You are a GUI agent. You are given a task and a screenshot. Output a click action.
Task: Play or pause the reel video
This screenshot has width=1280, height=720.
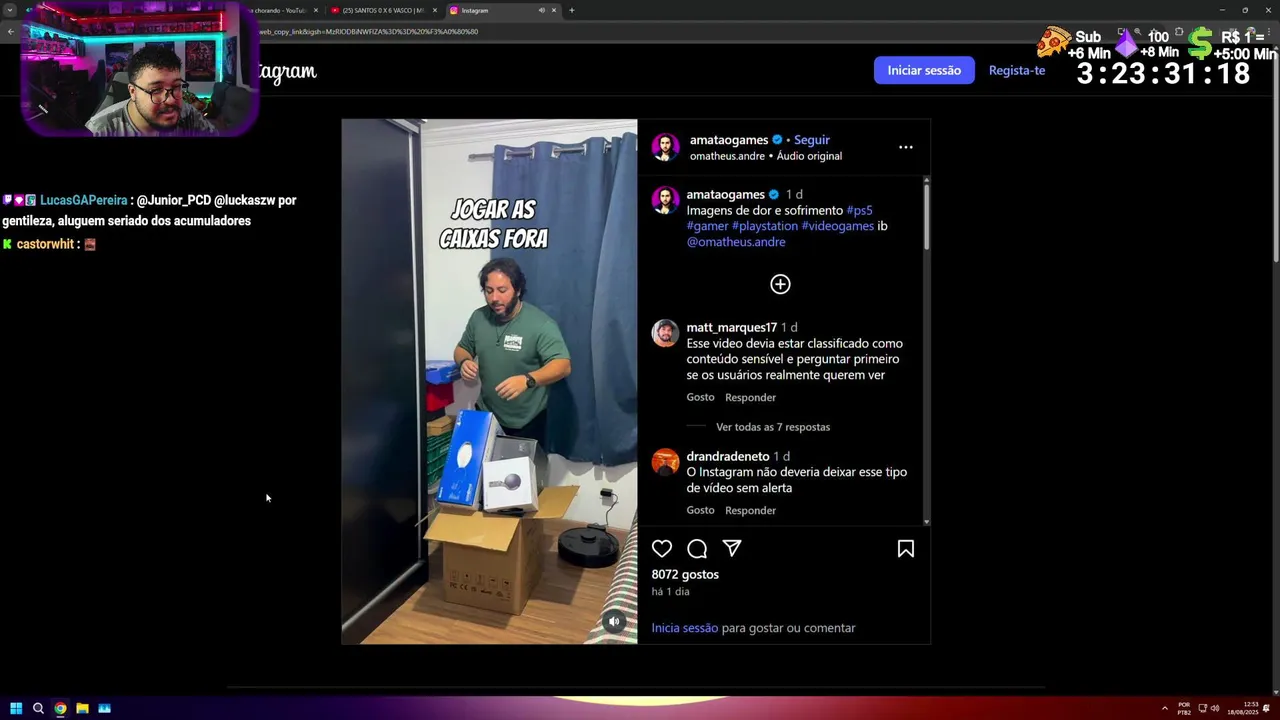(x=489, y=381)
